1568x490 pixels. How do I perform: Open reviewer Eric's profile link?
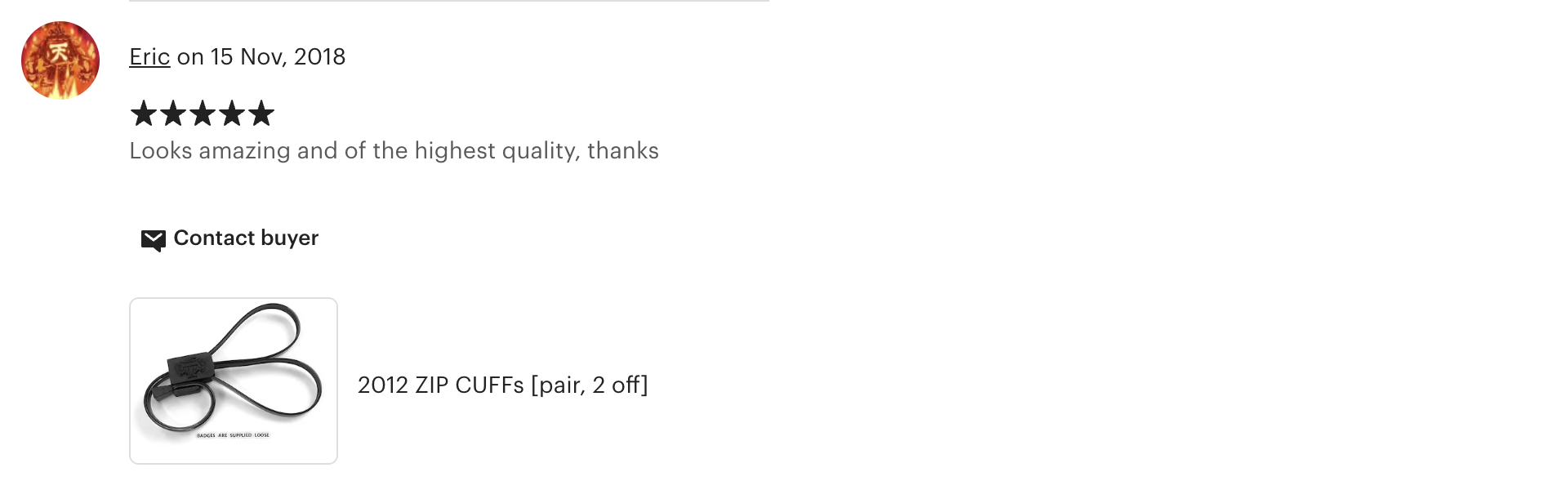149,56
